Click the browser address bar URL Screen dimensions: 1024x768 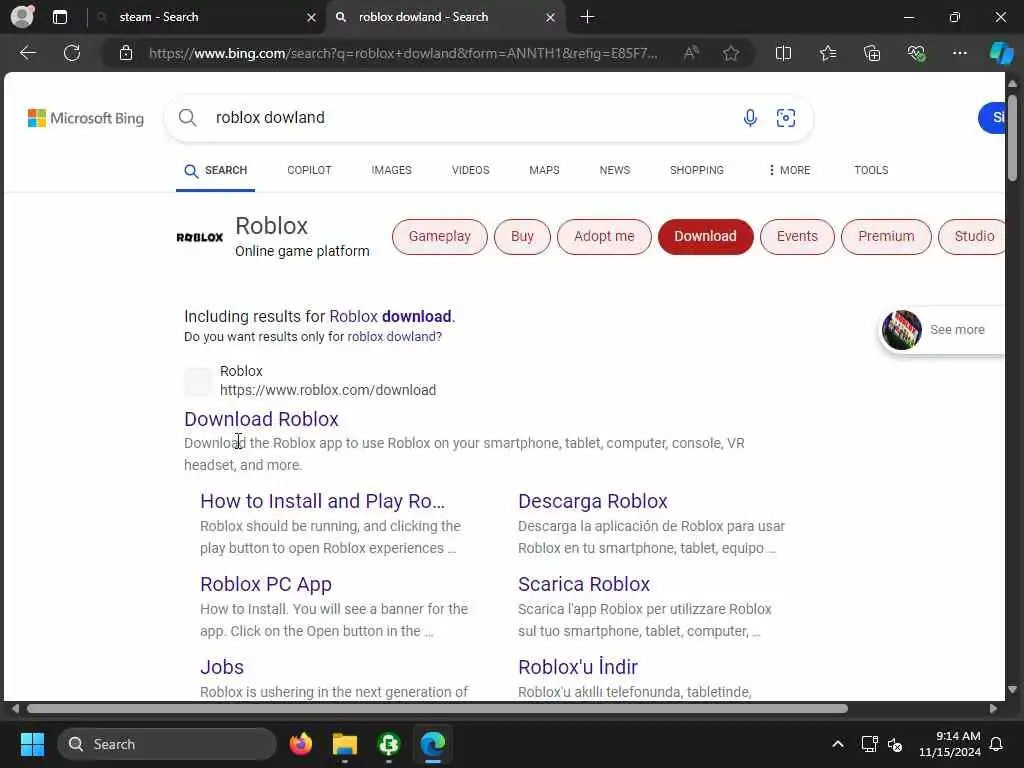403,53
